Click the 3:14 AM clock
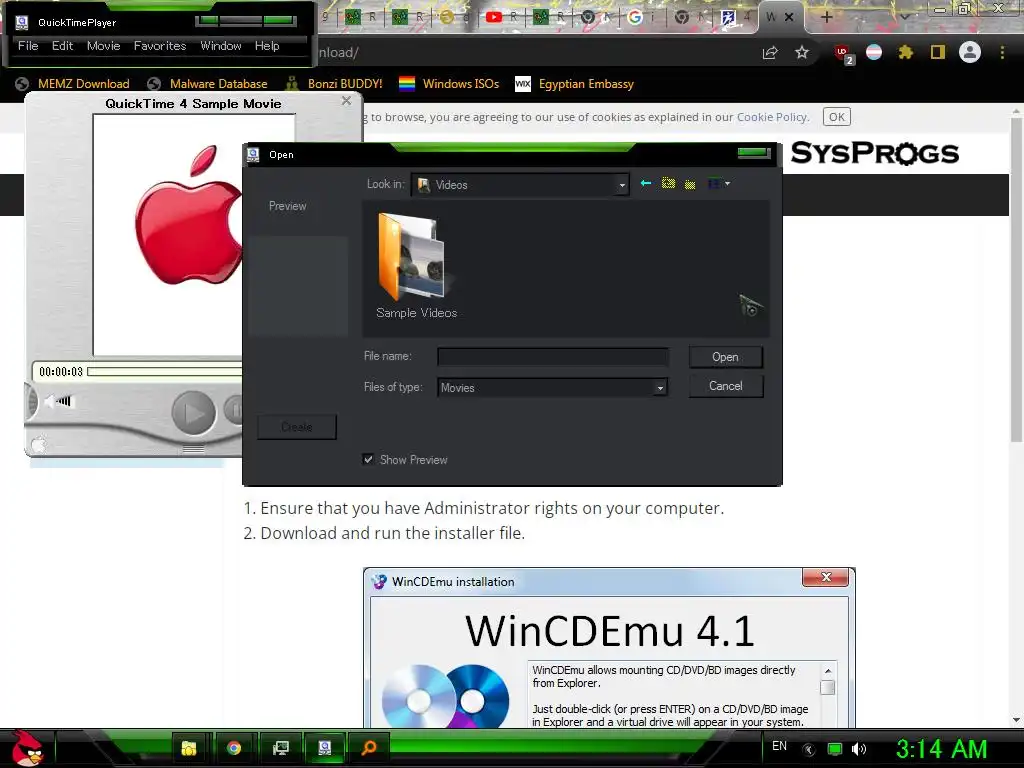1024x768 pixels. tap(941, 749)
